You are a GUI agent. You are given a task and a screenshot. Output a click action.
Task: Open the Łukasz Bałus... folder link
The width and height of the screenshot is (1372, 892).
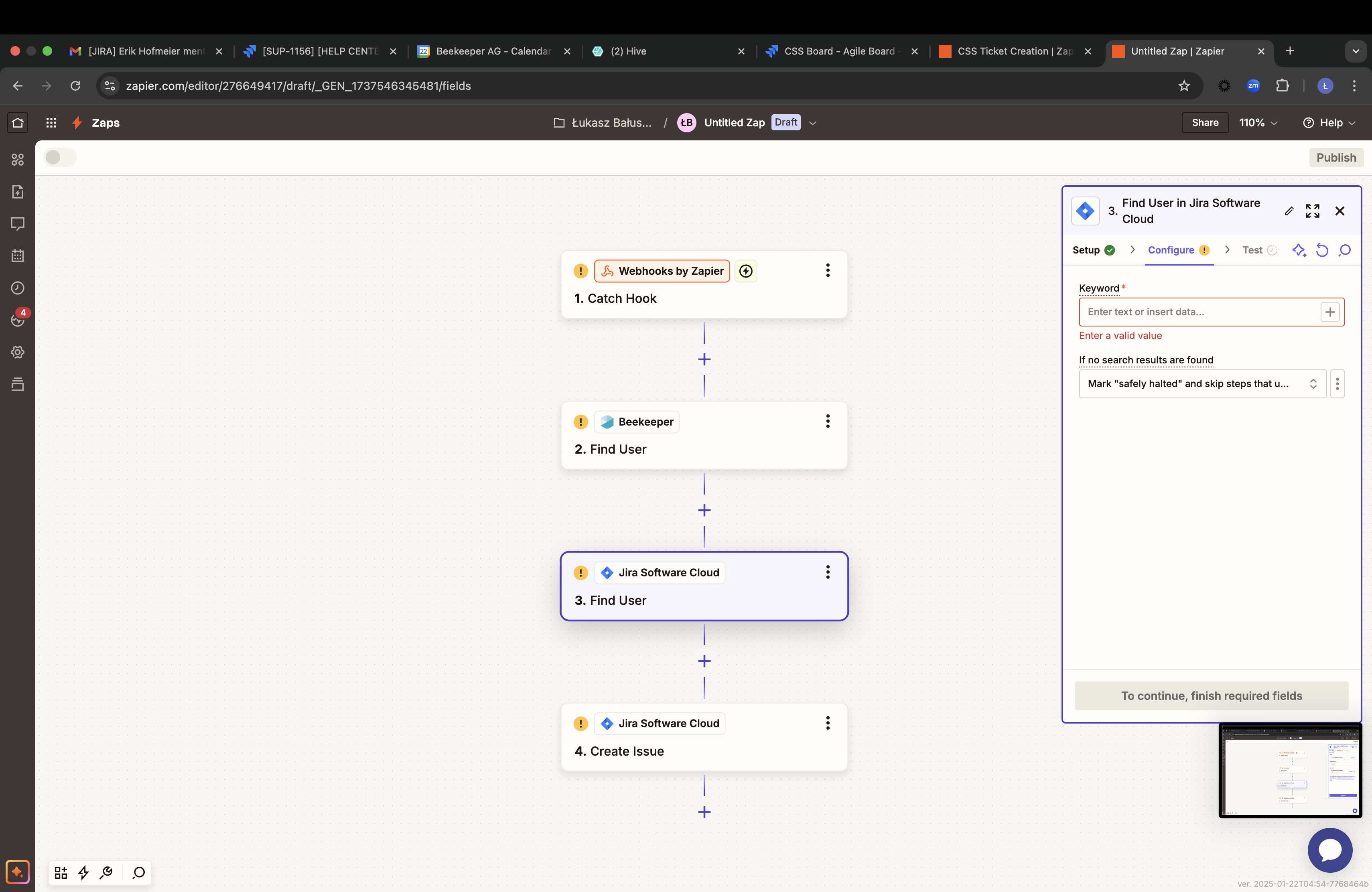[603, 123]
